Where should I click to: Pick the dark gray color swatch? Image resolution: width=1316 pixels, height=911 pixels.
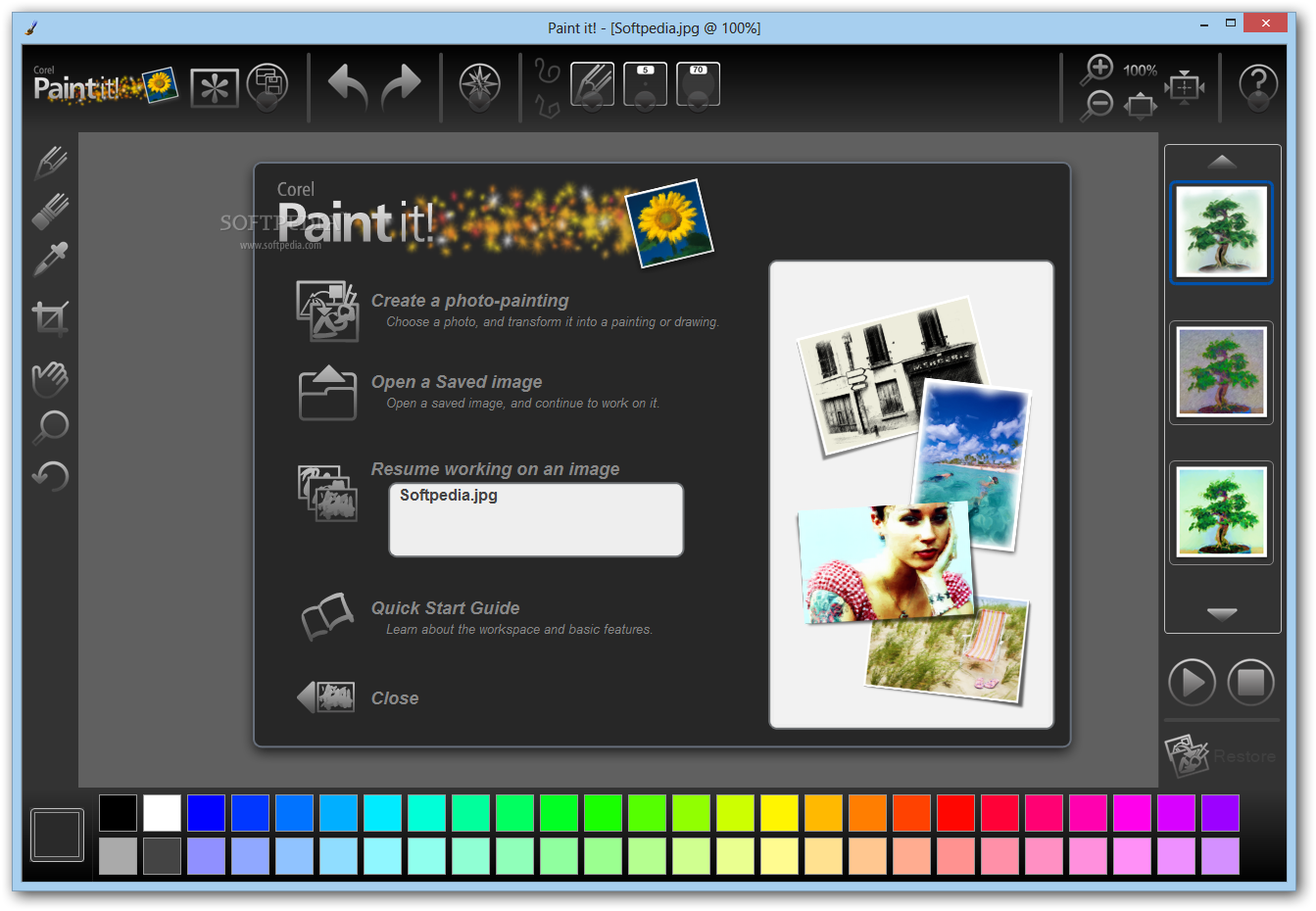[x=162, y=856]
